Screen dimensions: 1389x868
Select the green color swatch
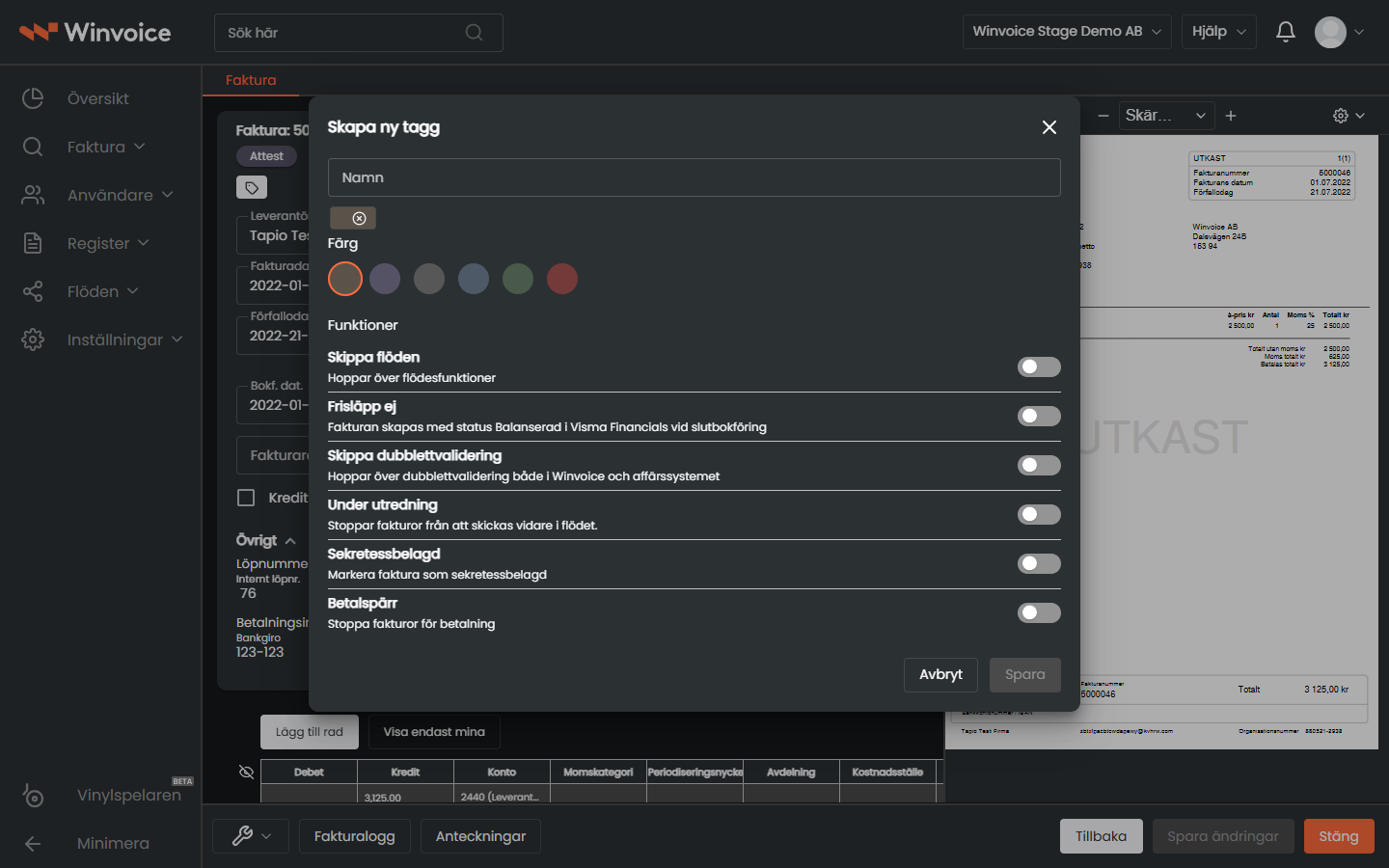point(518,279)
